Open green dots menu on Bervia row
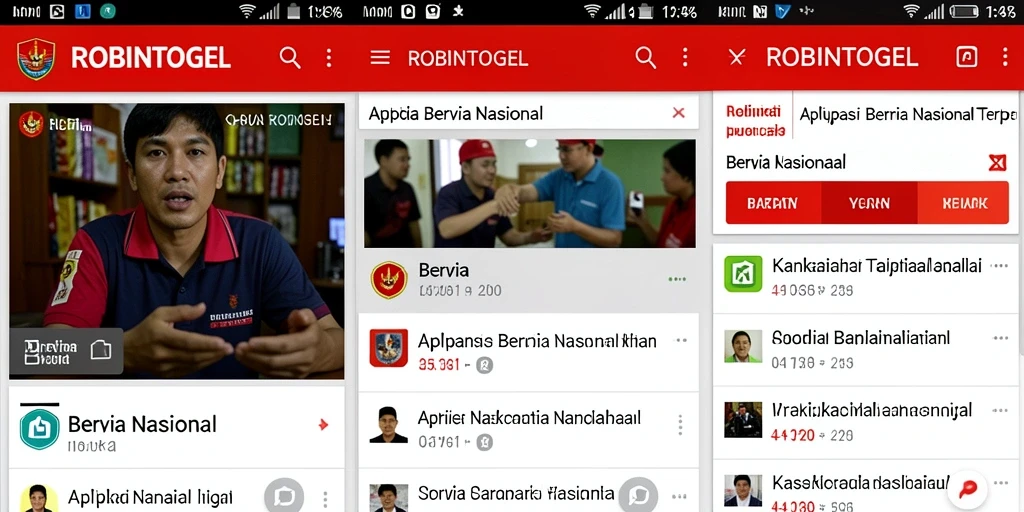This screenshot has height=512, width=1024. click(677, 280)
